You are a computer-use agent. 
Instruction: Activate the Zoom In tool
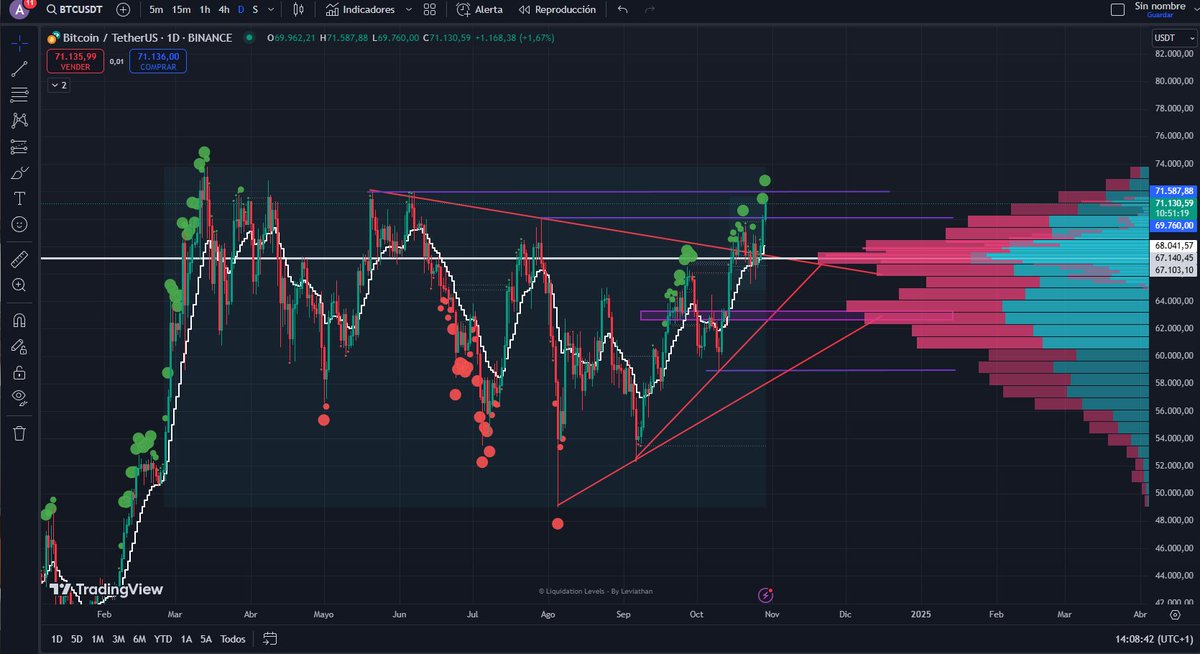pyautogui.click(x=20, y=285)
